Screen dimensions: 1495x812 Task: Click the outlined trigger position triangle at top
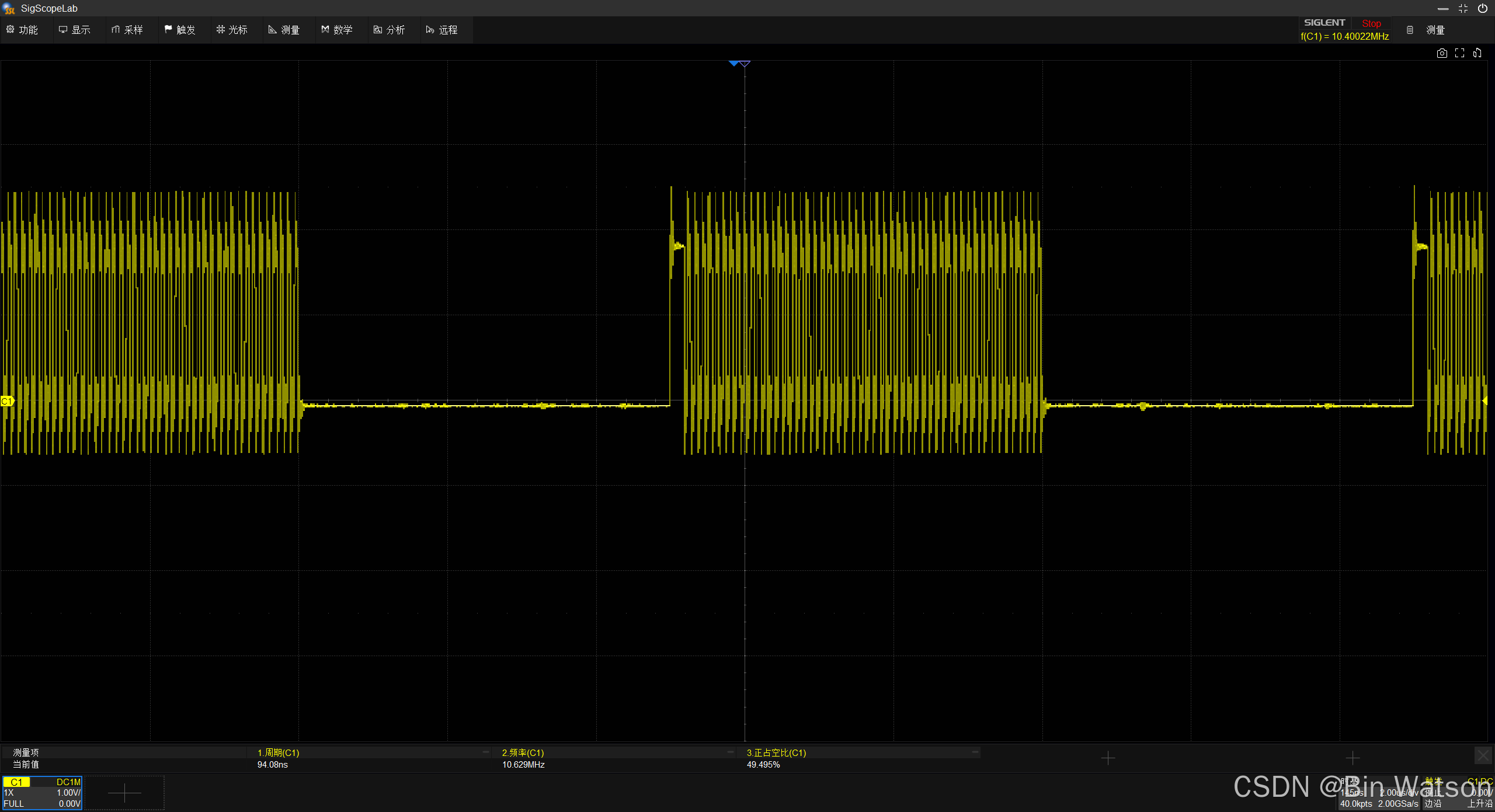pyautogui.click(x=745, y=63)
